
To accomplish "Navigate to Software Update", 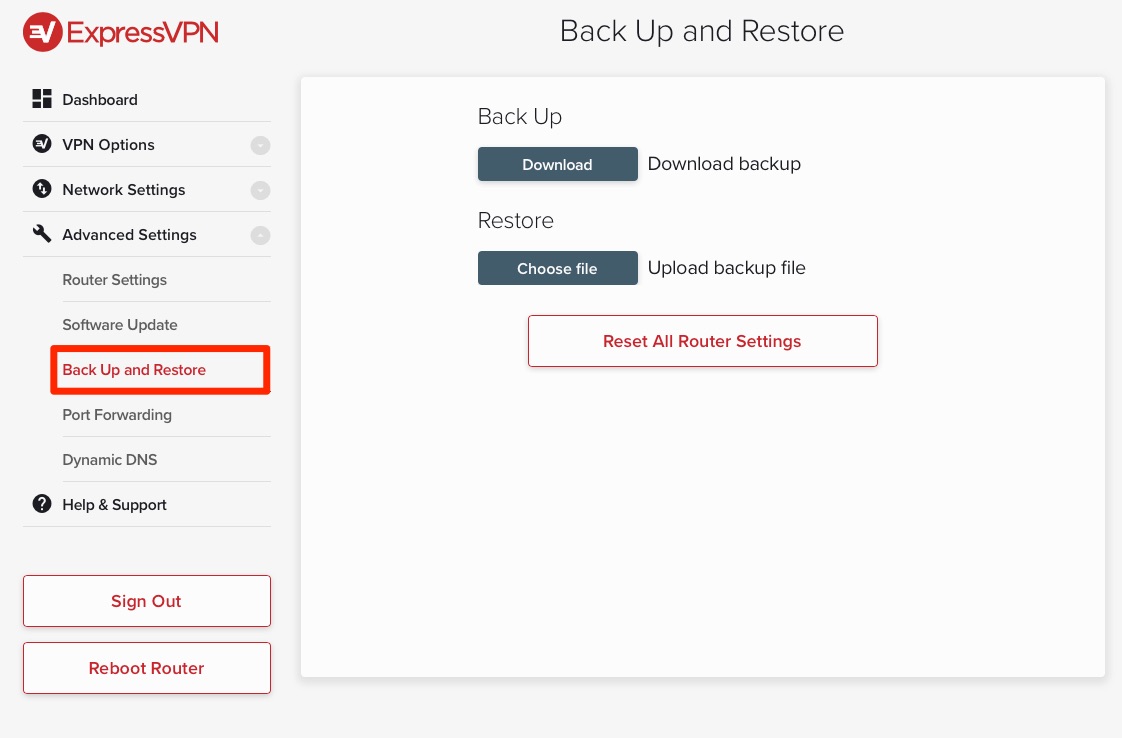I will click(119, 325).
